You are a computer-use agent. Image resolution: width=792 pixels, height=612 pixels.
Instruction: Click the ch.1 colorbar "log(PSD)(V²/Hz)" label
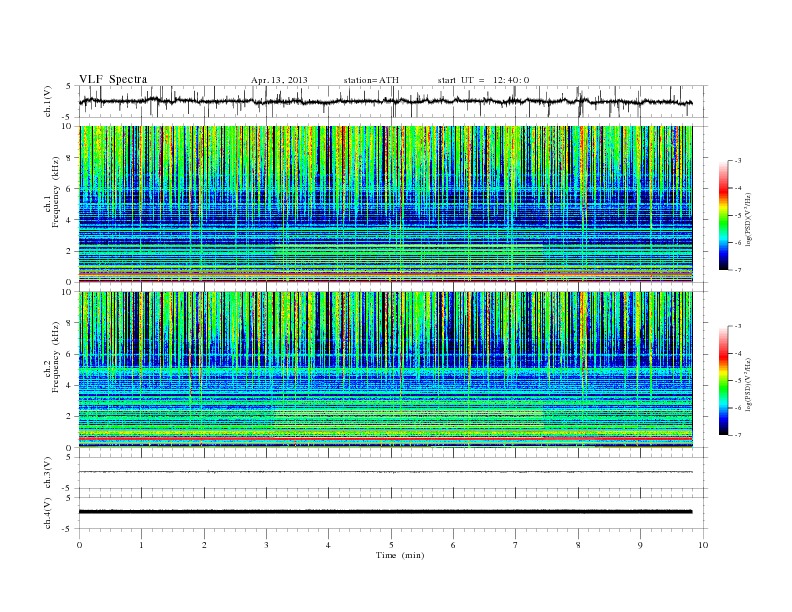(x=748, y=220)
